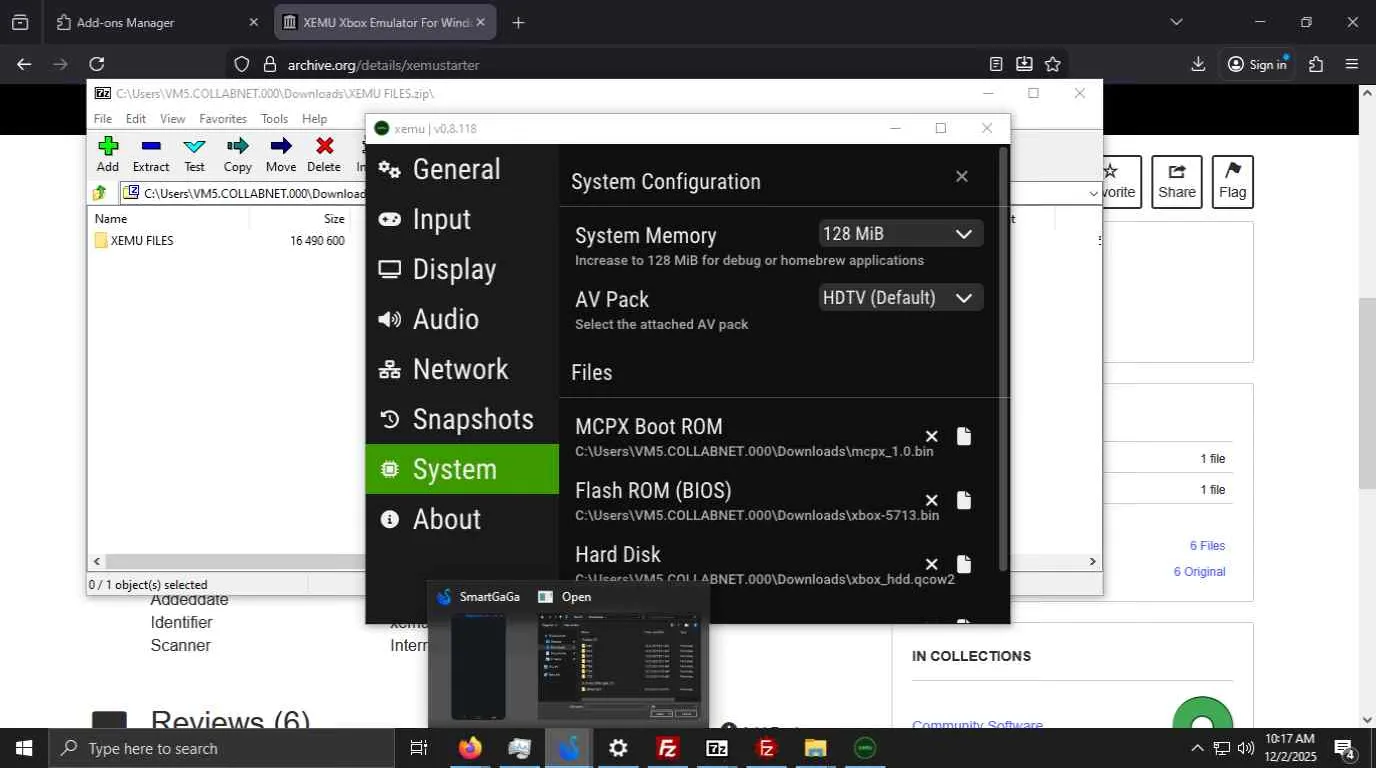Expand the System Memory dropdown
The image size is (1376, 768).
tap(901, 234)
